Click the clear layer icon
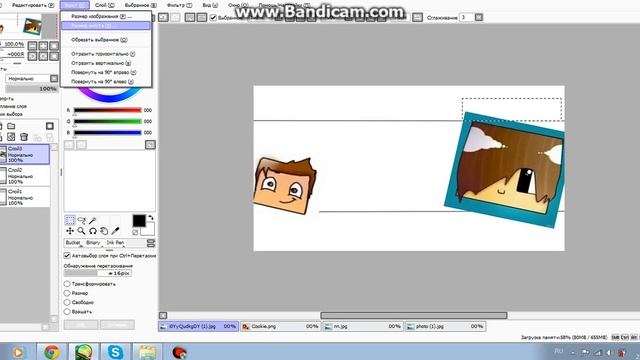Screen dimensions: 640x360 click(x=11, y=137)
